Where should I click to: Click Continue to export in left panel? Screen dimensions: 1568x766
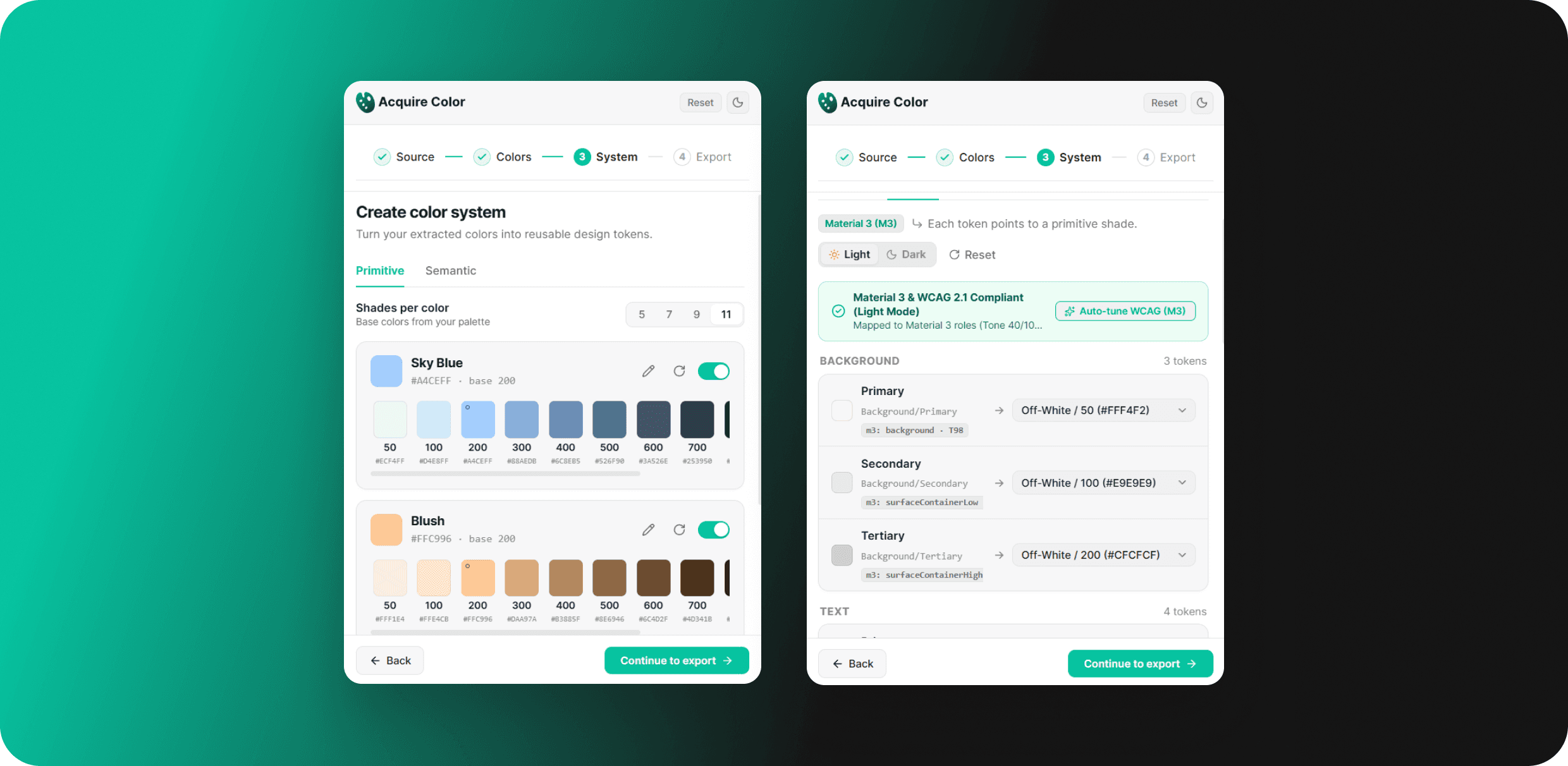click(677, 660)
